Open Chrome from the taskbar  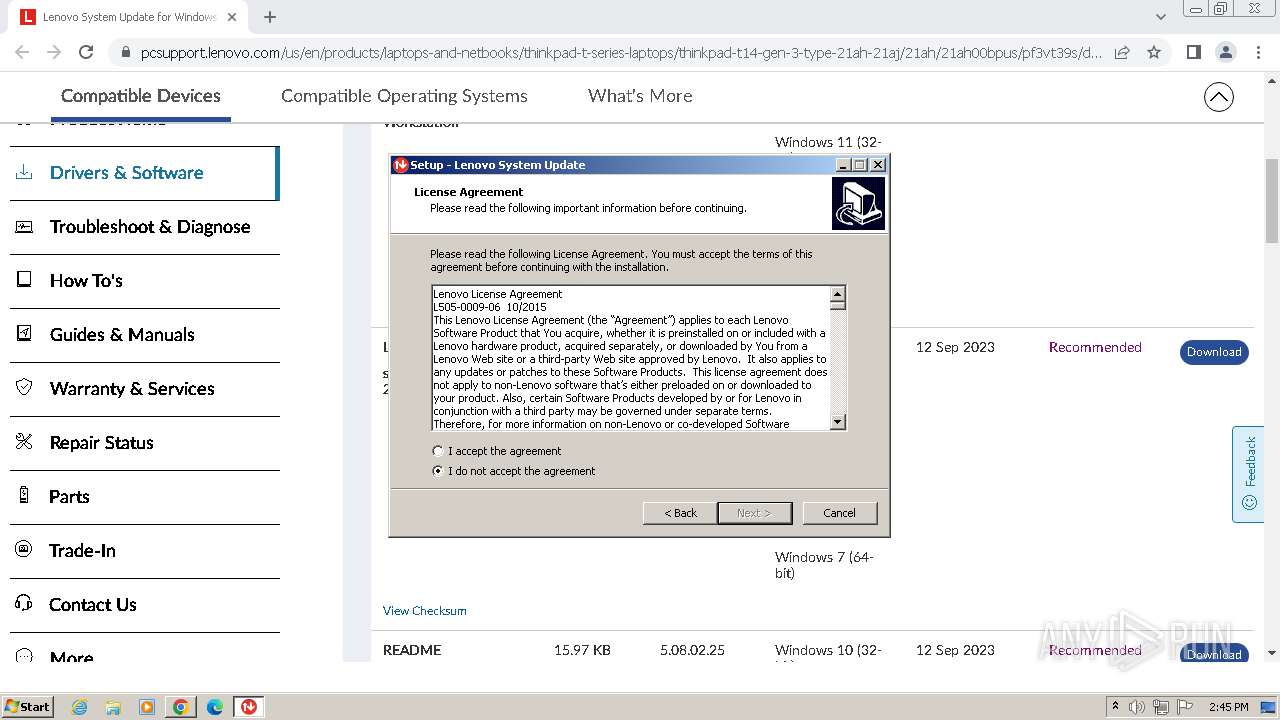click(x=181, y=707)
